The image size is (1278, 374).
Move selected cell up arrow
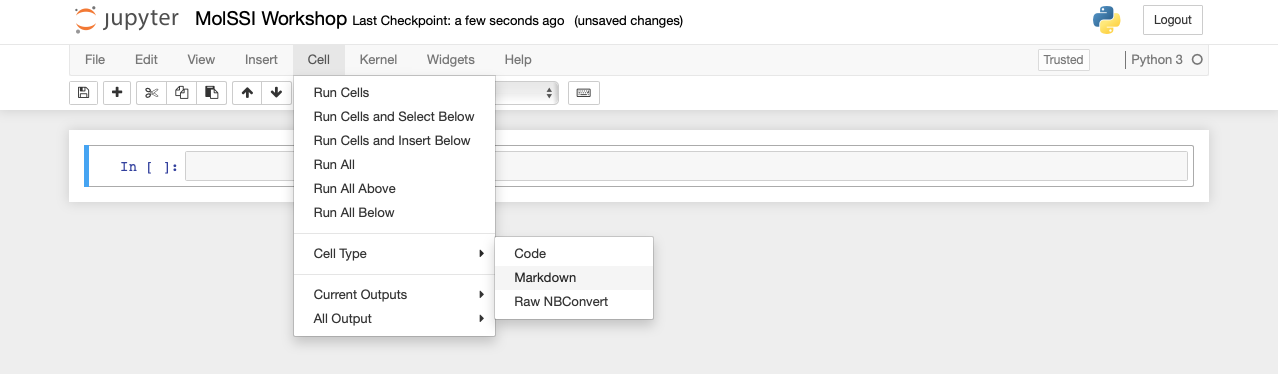(247, 93)
